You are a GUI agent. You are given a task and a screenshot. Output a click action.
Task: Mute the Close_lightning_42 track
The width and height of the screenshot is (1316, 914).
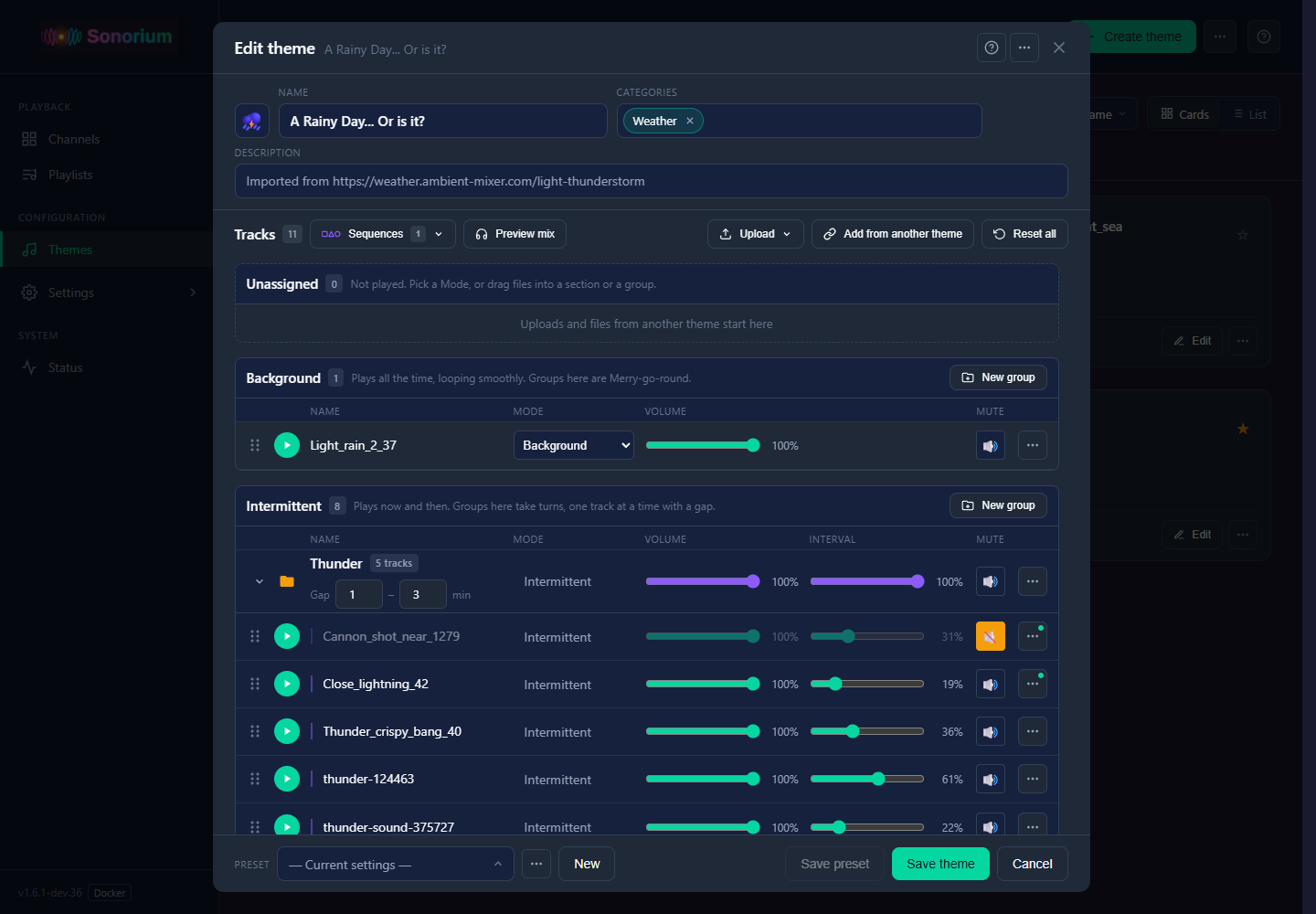point(991,684)
